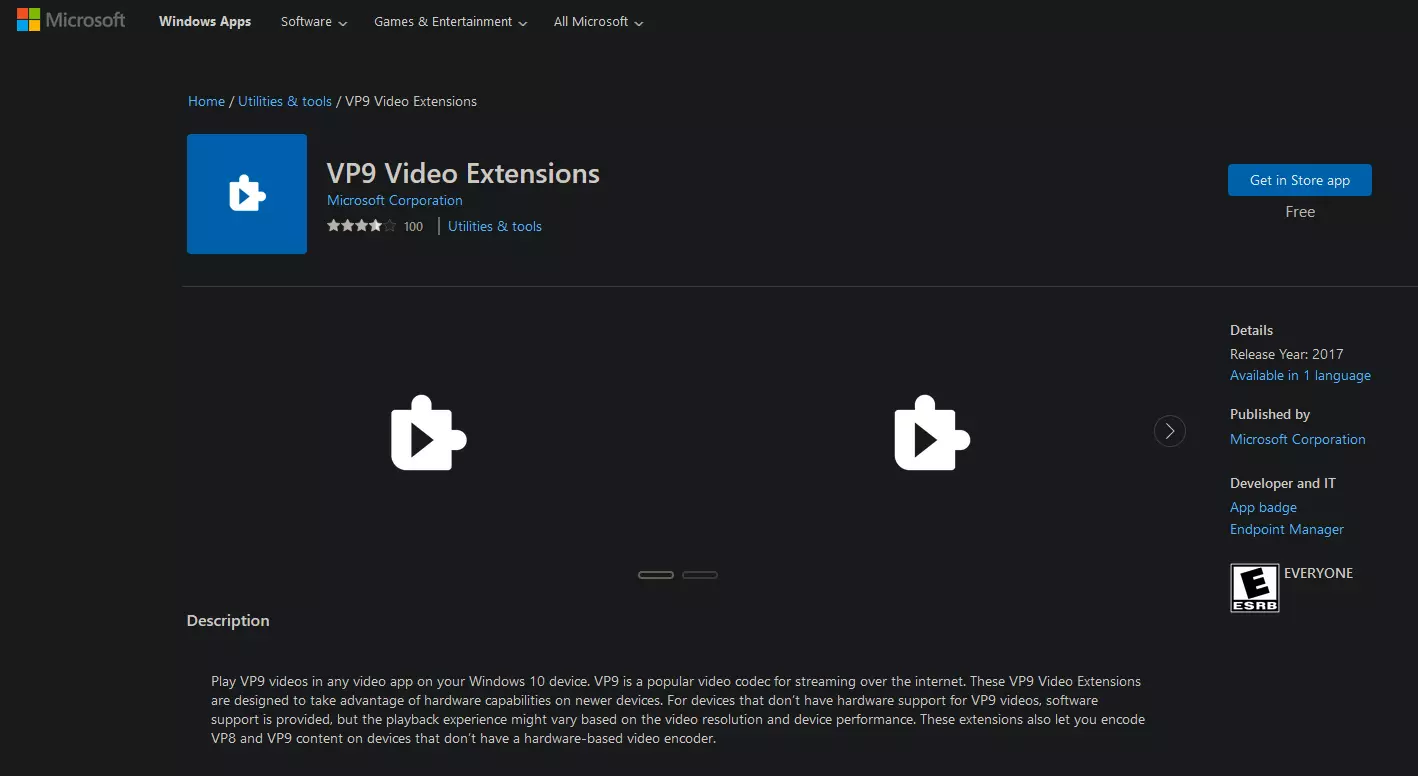Click the star rating
1418x776 pixels.
(x=361, y=226)
